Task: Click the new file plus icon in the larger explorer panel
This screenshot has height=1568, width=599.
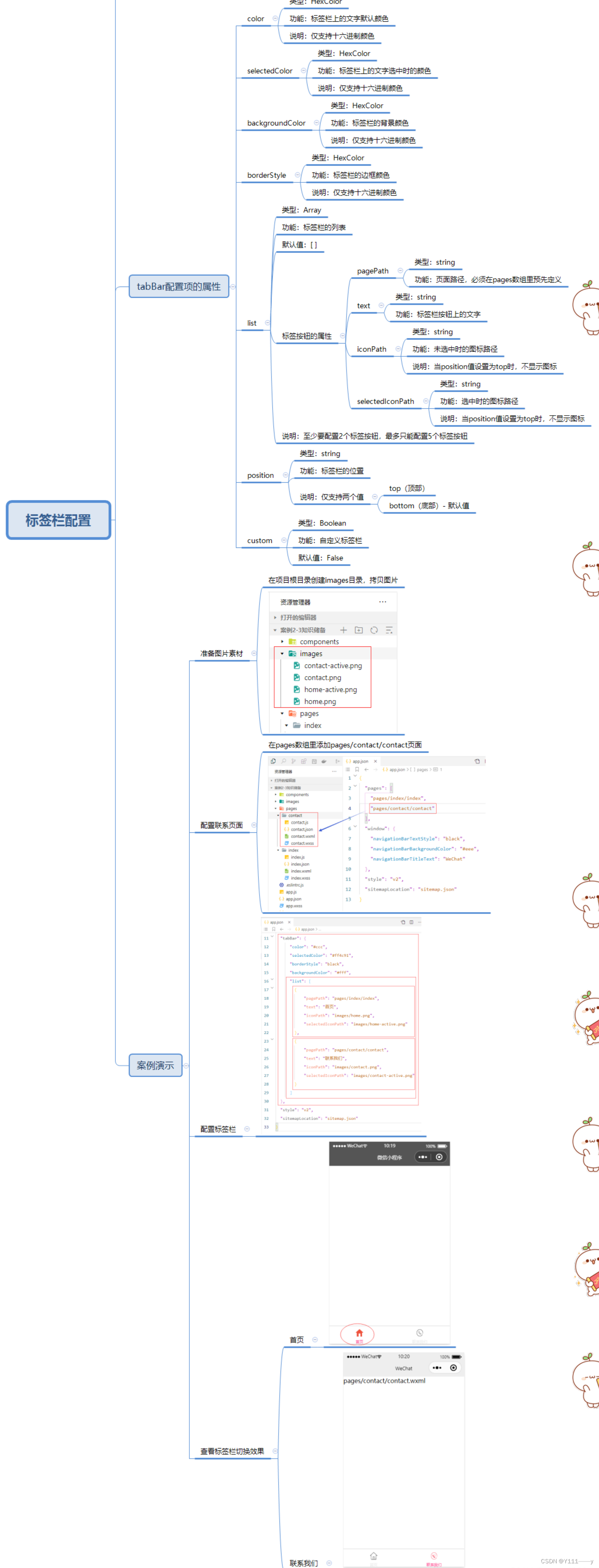Action: tap(343, 630)
